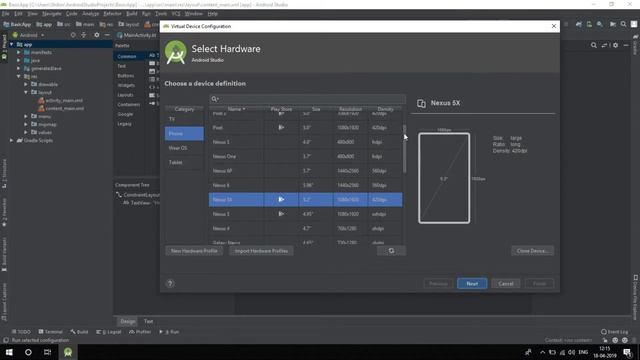The image size is (640, 360).
Task: Open the Build menu
Action: click(131, 13)
